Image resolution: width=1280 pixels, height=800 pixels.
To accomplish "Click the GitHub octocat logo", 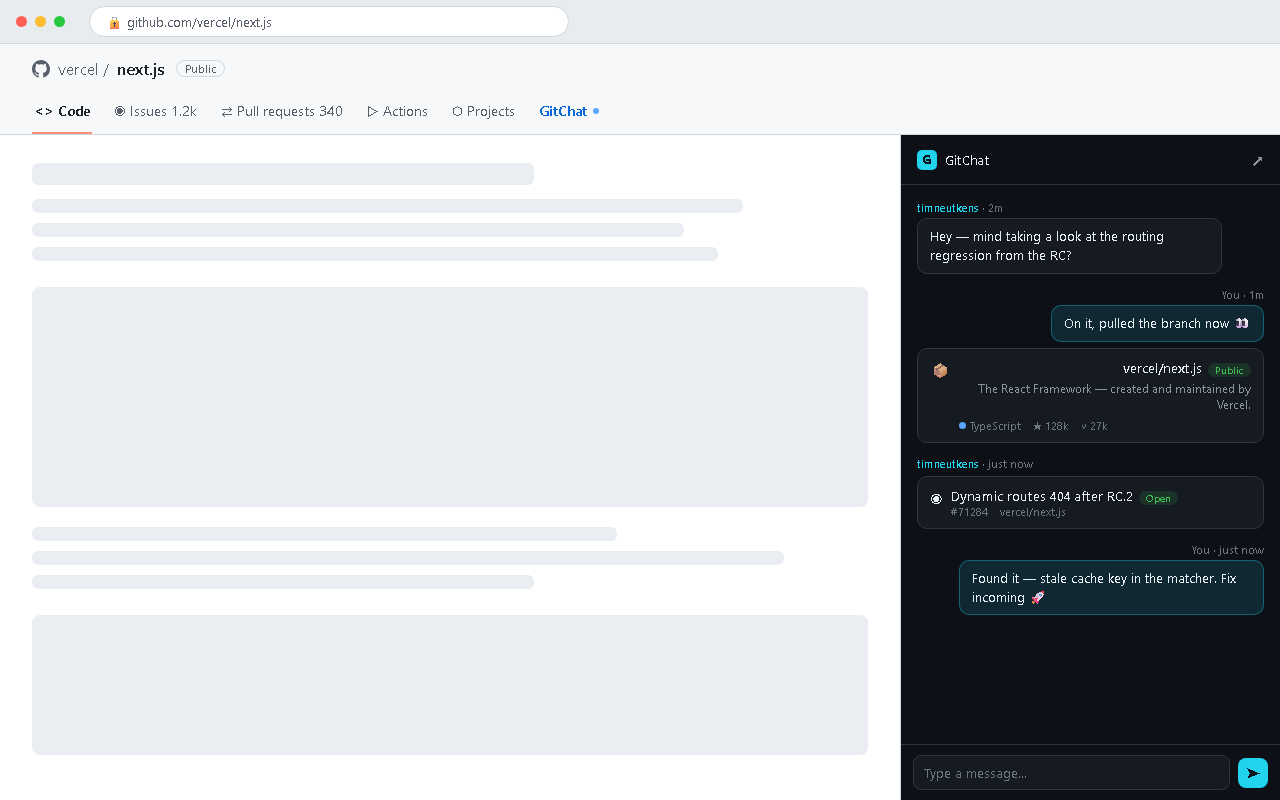I will (x=41, y=69).
